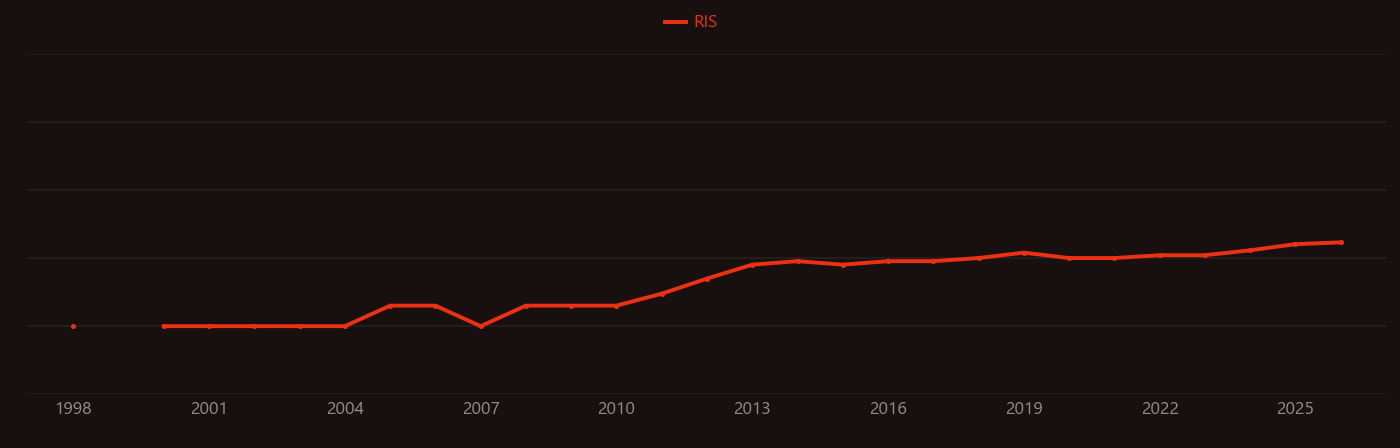Select the RIS data point above 2013
This screenshot has height=448, width=1400.
tap(752, 265)
